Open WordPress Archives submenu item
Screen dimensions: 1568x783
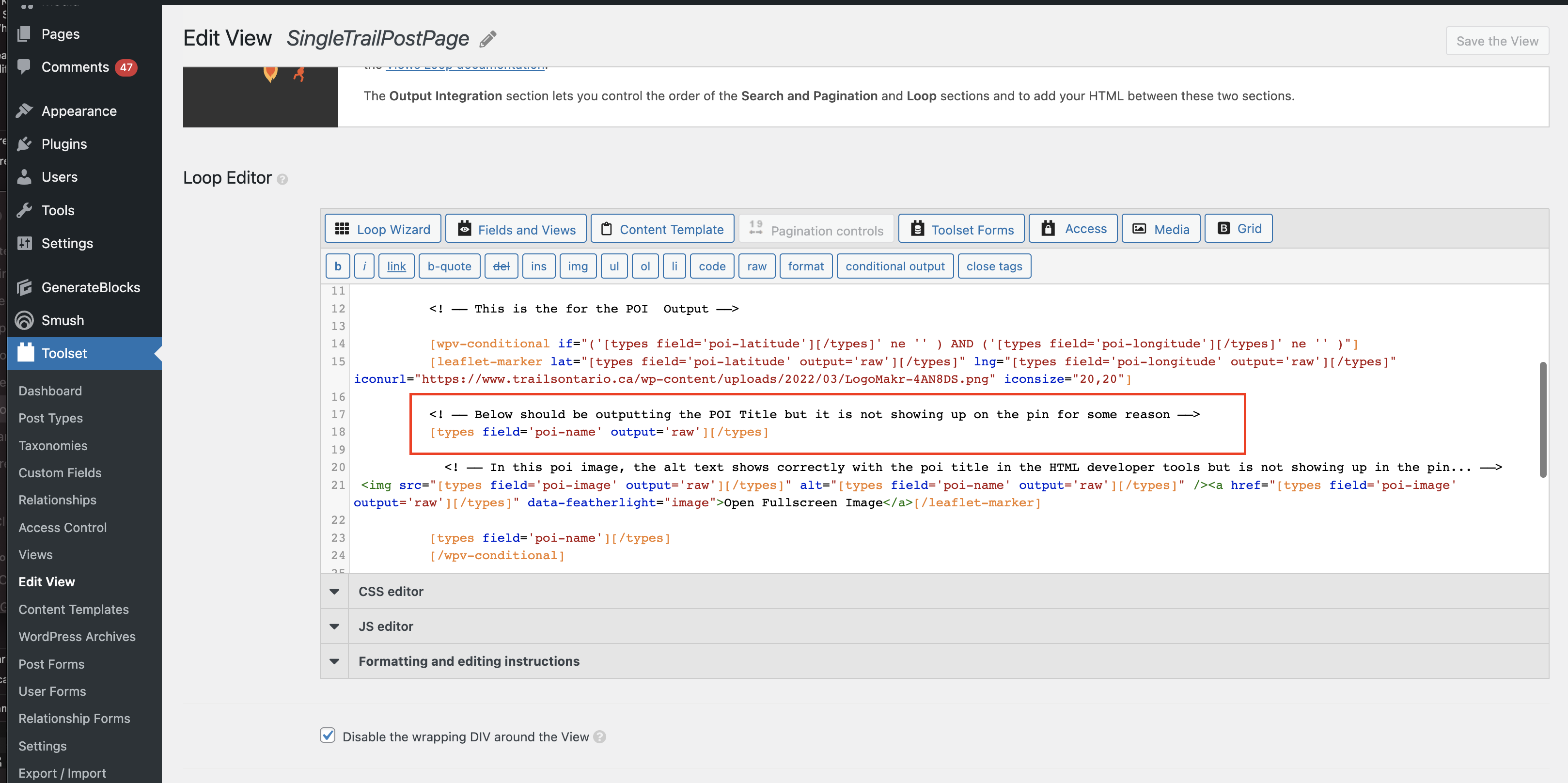coord(77,636)
